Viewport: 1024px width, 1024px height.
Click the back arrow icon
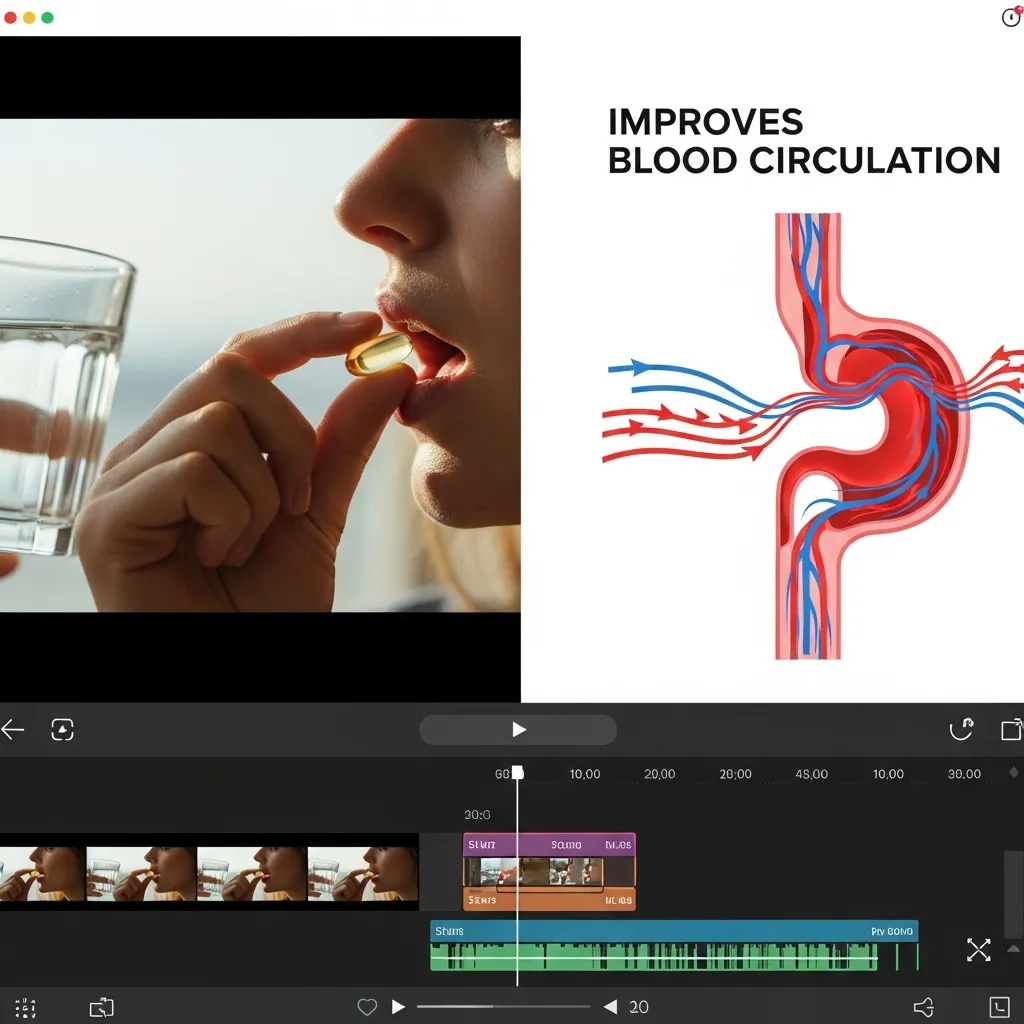tap(13, 730)
